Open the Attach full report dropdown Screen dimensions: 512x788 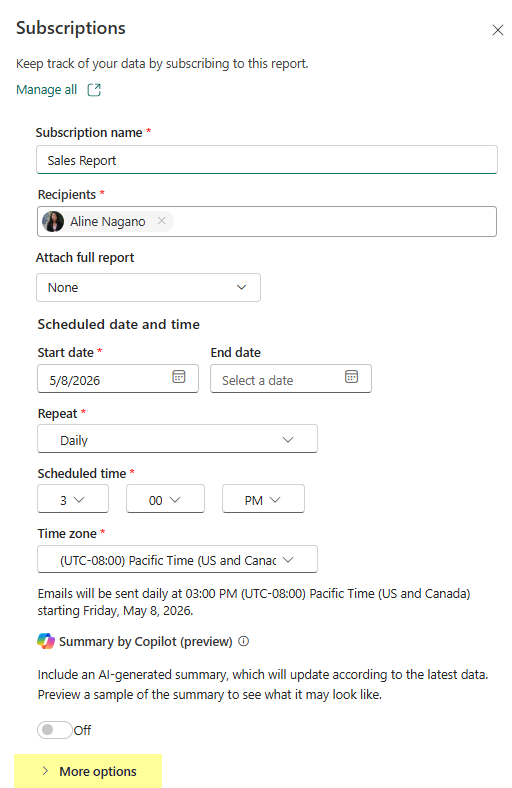click(x=148, y=287)
